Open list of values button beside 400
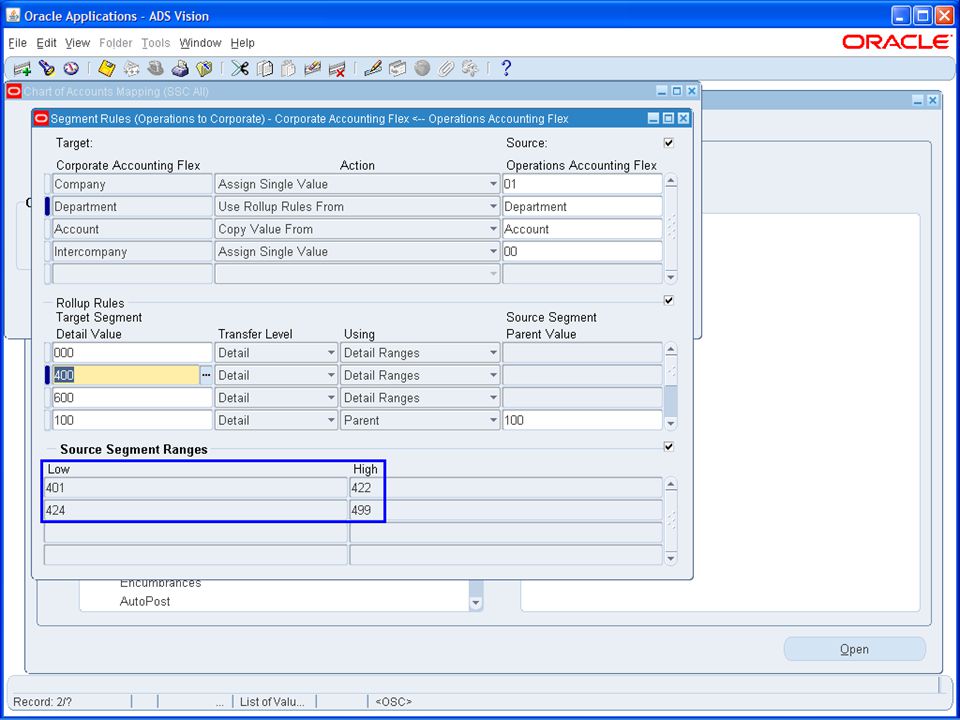This screenshot has height=720, width=960. [x=206, y=375]
